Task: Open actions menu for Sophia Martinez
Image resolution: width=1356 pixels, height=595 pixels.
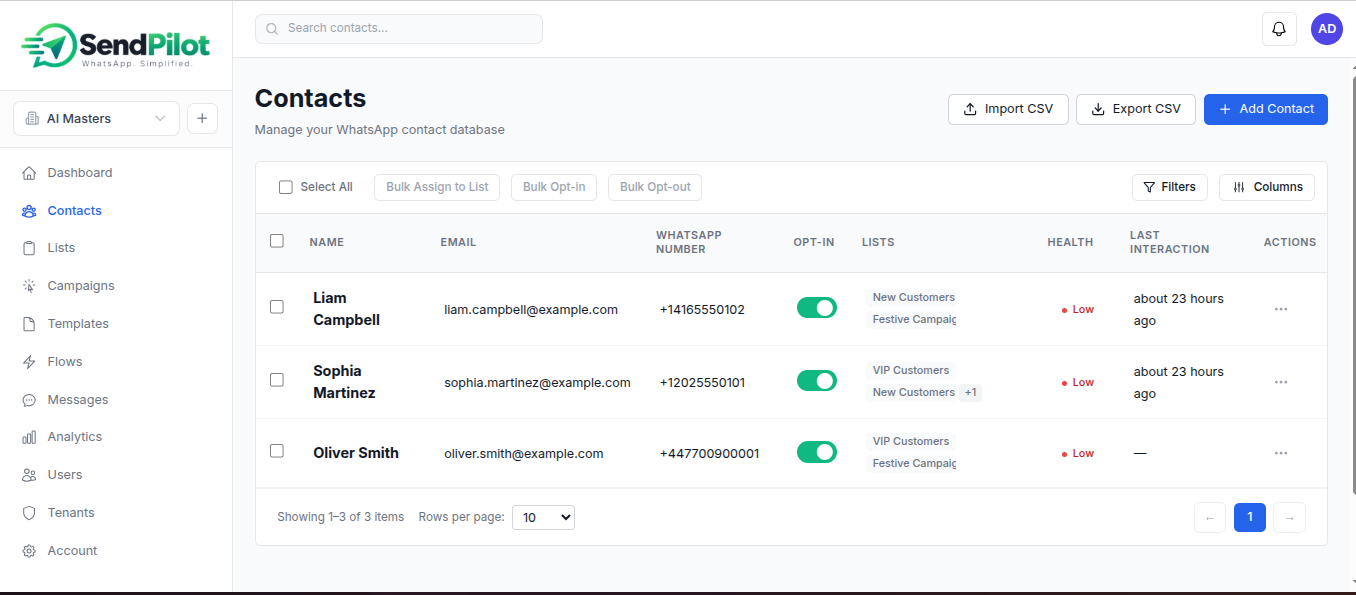Action: [1281, 382]
